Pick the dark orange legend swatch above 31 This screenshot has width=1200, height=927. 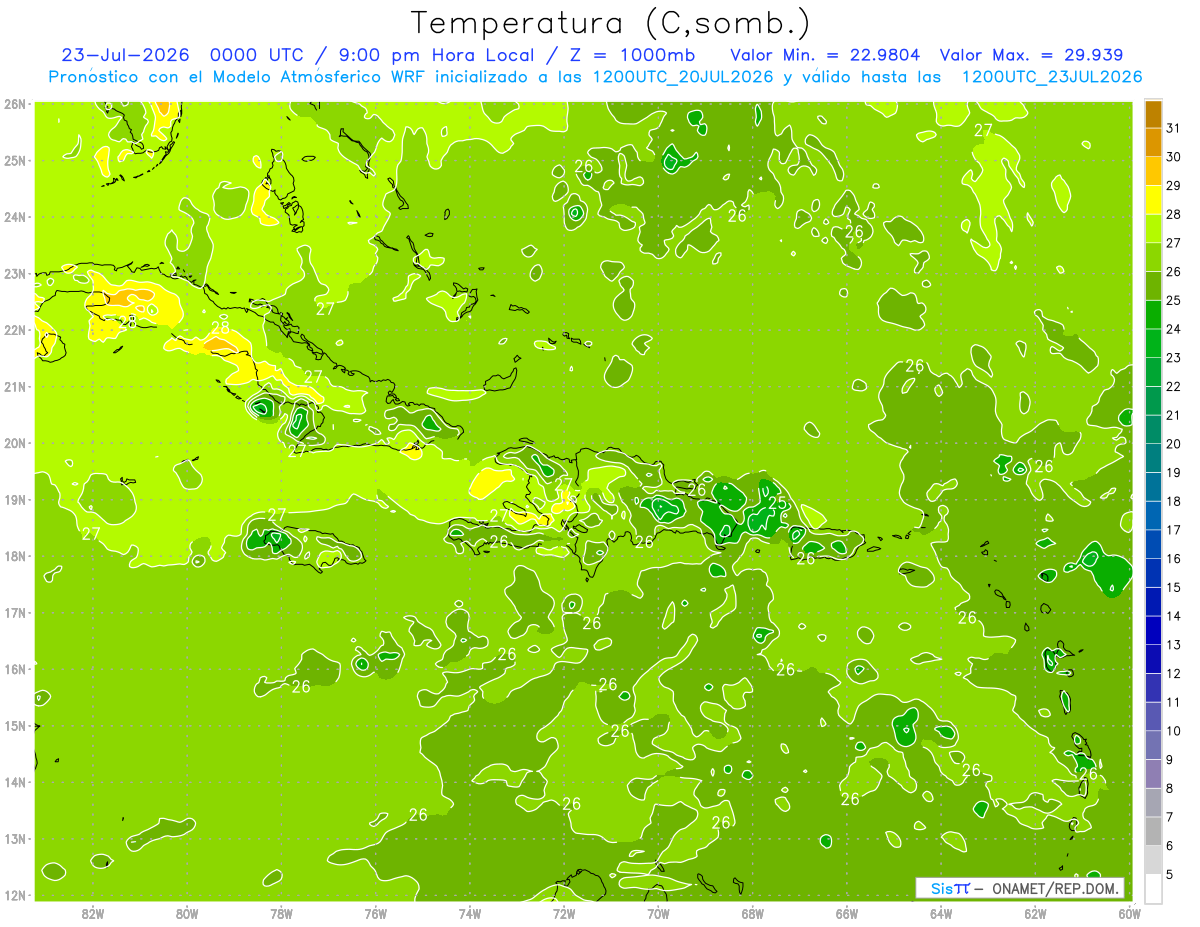[1153, 115]
